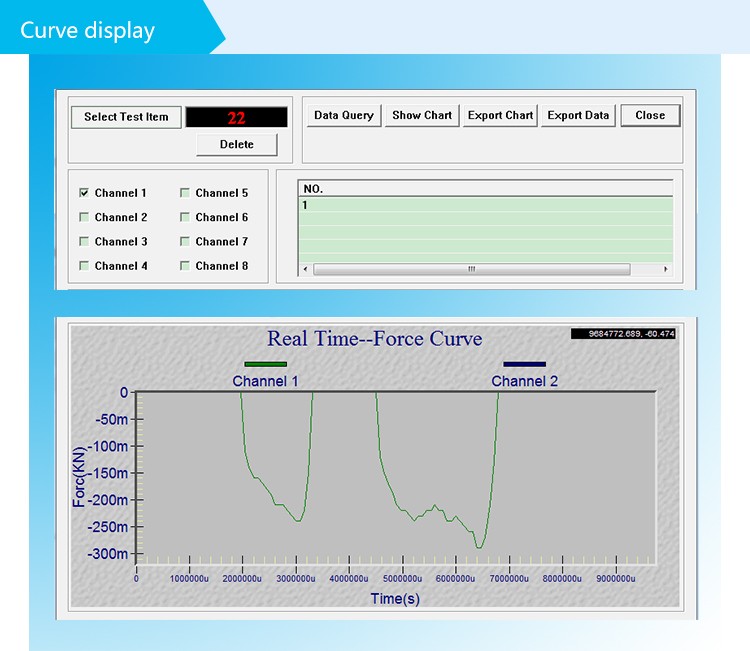Open Data Query
750x651 pixels.
click(343, 115)
